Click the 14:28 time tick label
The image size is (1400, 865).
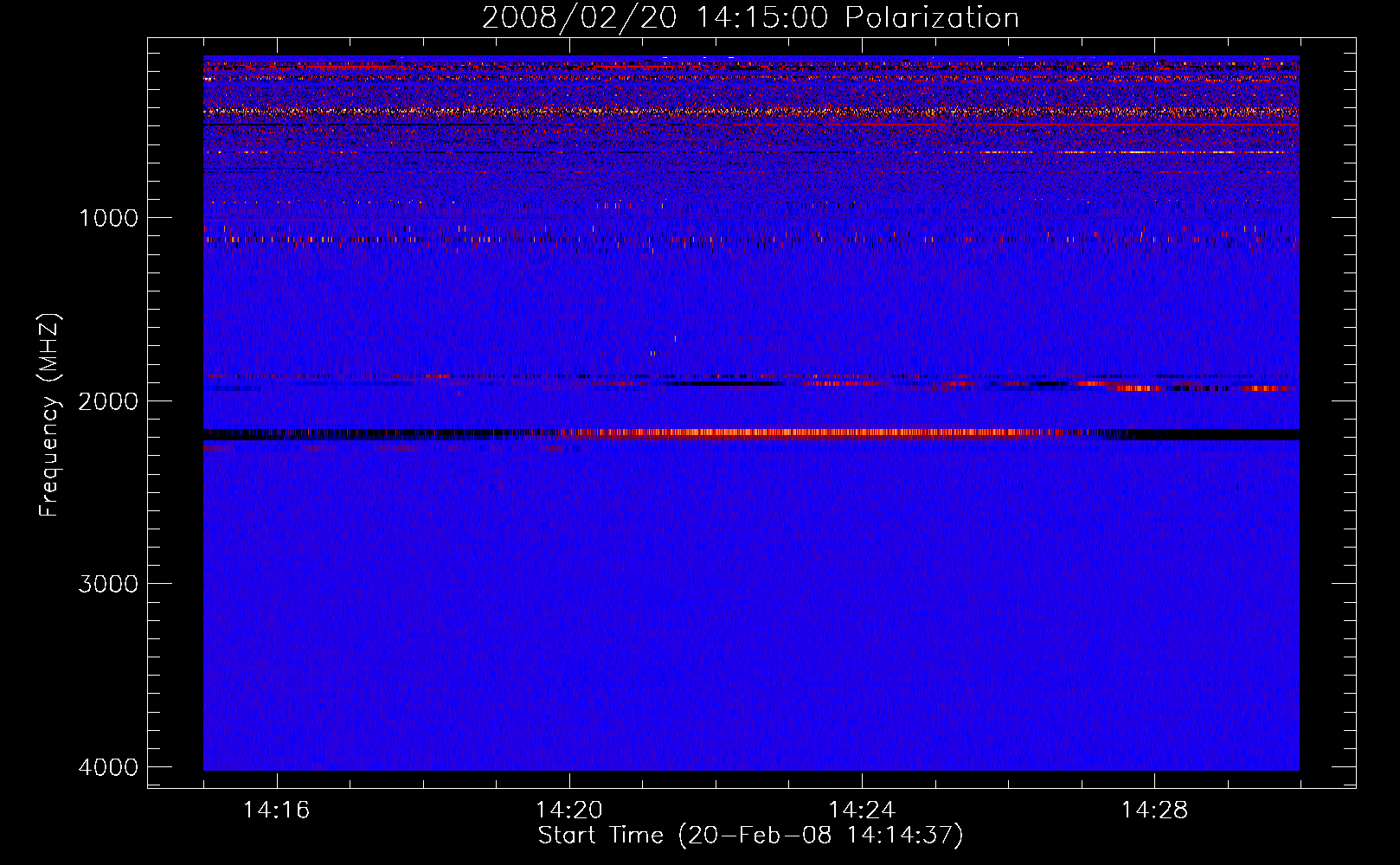(1154, 811)
